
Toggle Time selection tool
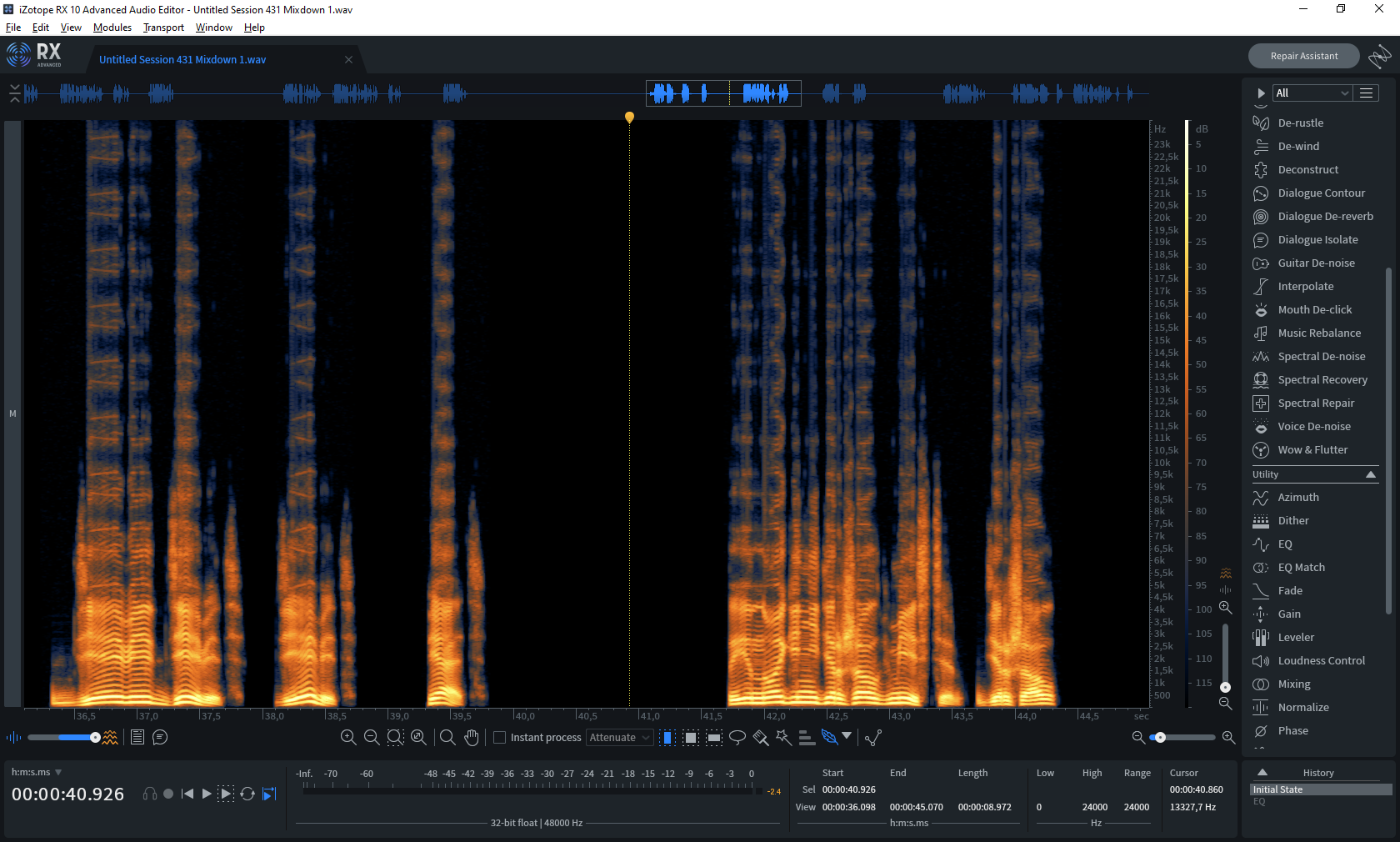point(667,737)
